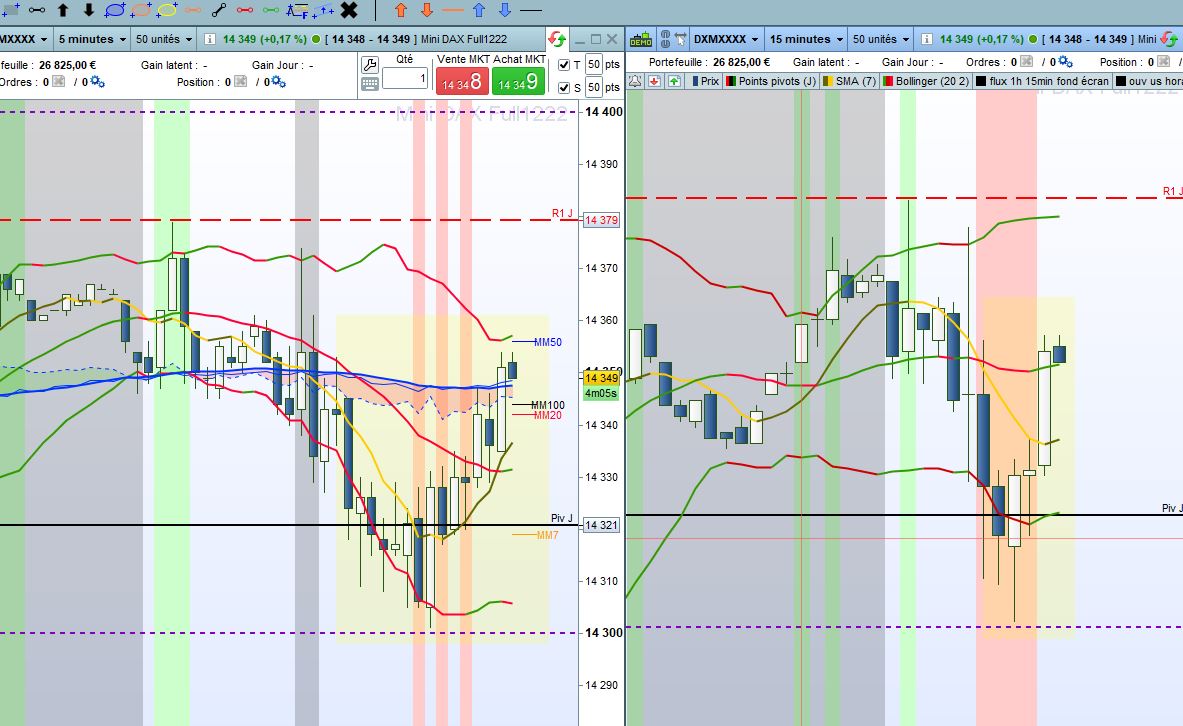Select the black diagonal line tool
The height and width of the screenshot is (726, 1183).
pyautogui.click(x=219, y=11)
